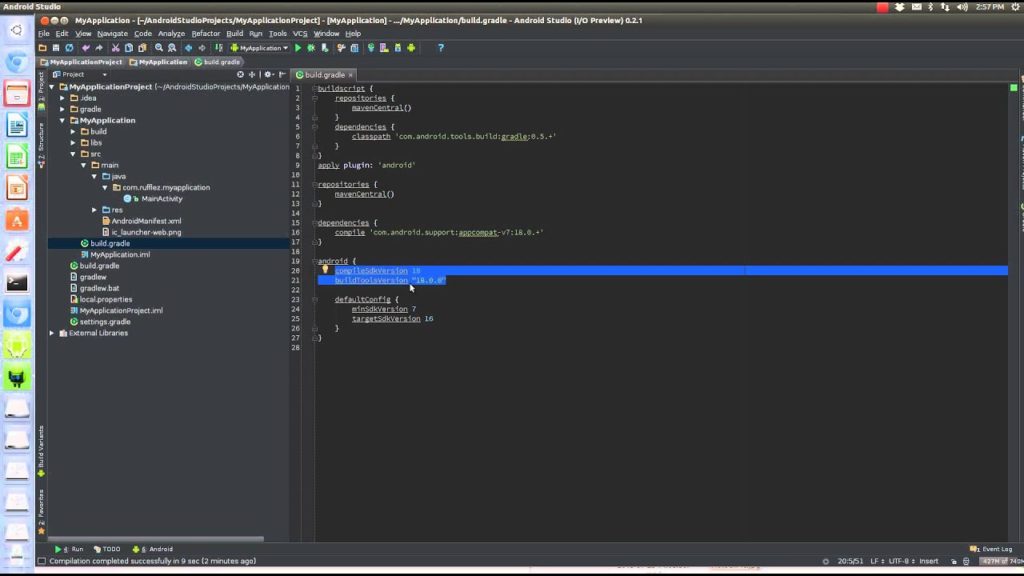The height and width of the screenshot is (576, 1024).
Task: Open the Project panel gear settings dropdown
Action: point(268,74)
